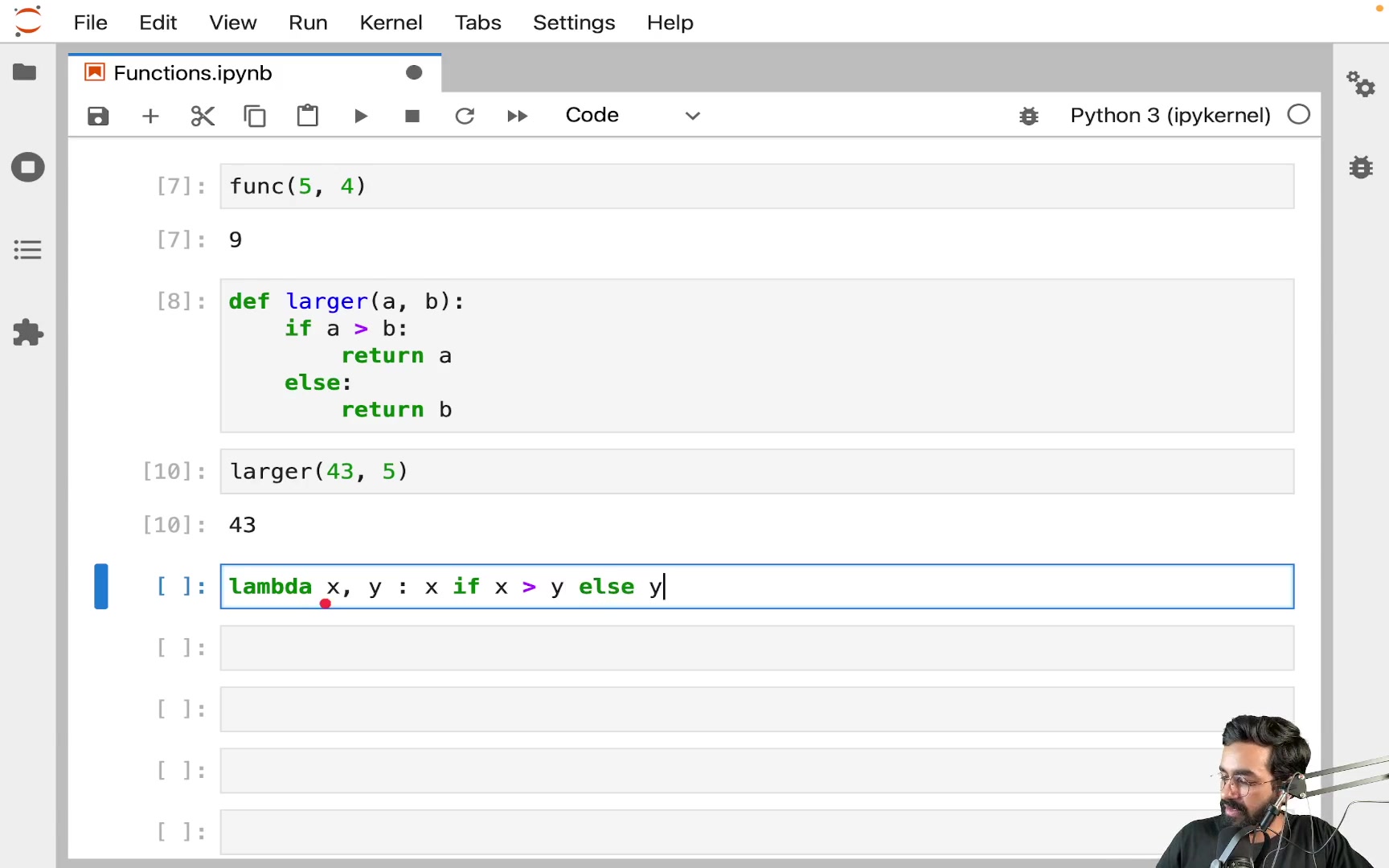Insert a new cell with the plus icon

click(x=150, y=116)
